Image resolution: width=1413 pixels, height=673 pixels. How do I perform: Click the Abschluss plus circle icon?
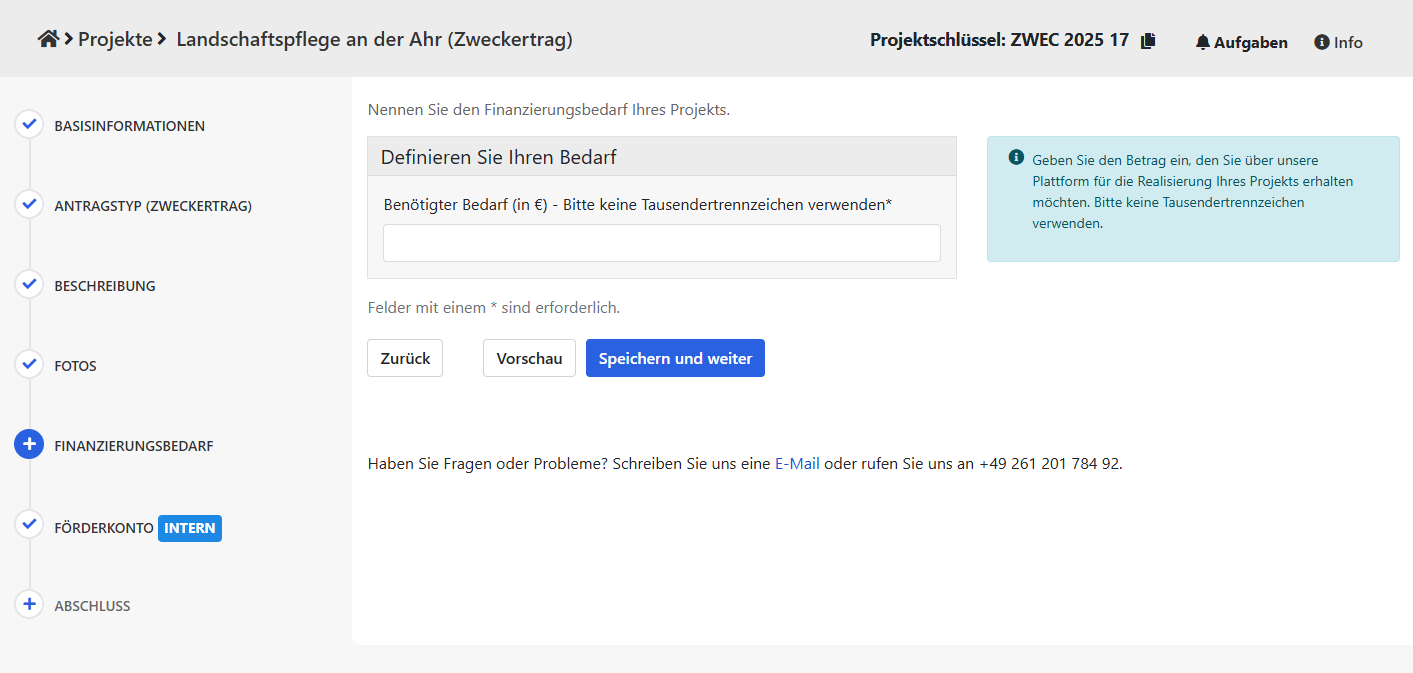coord(29,605)
